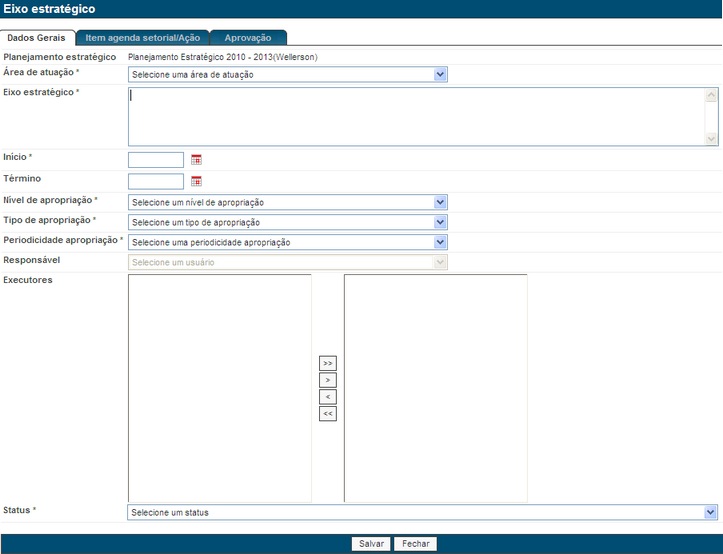Click the Planejamento Estratégico 2010 - 2013(Wellerson) text

click(x=223, y=57)
